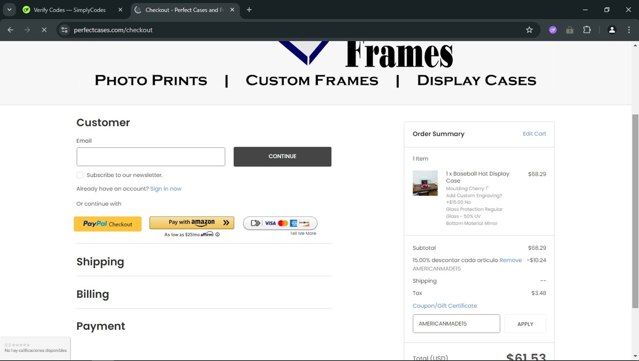Click the address bar URL perfectcases.com/checkout
Image resolution: width=639 pixels, height=361 pixels.
pos(113,30)
